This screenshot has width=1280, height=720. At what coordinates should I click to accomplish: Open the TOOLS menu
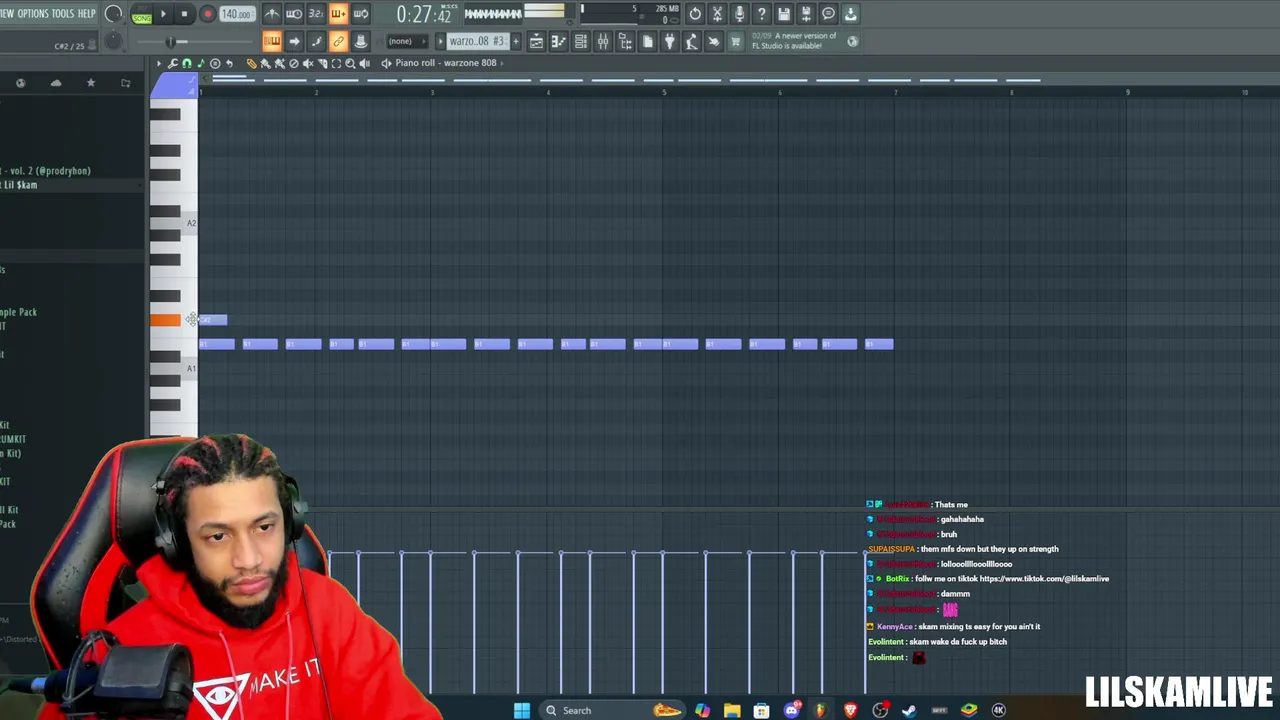pos(62,14)
